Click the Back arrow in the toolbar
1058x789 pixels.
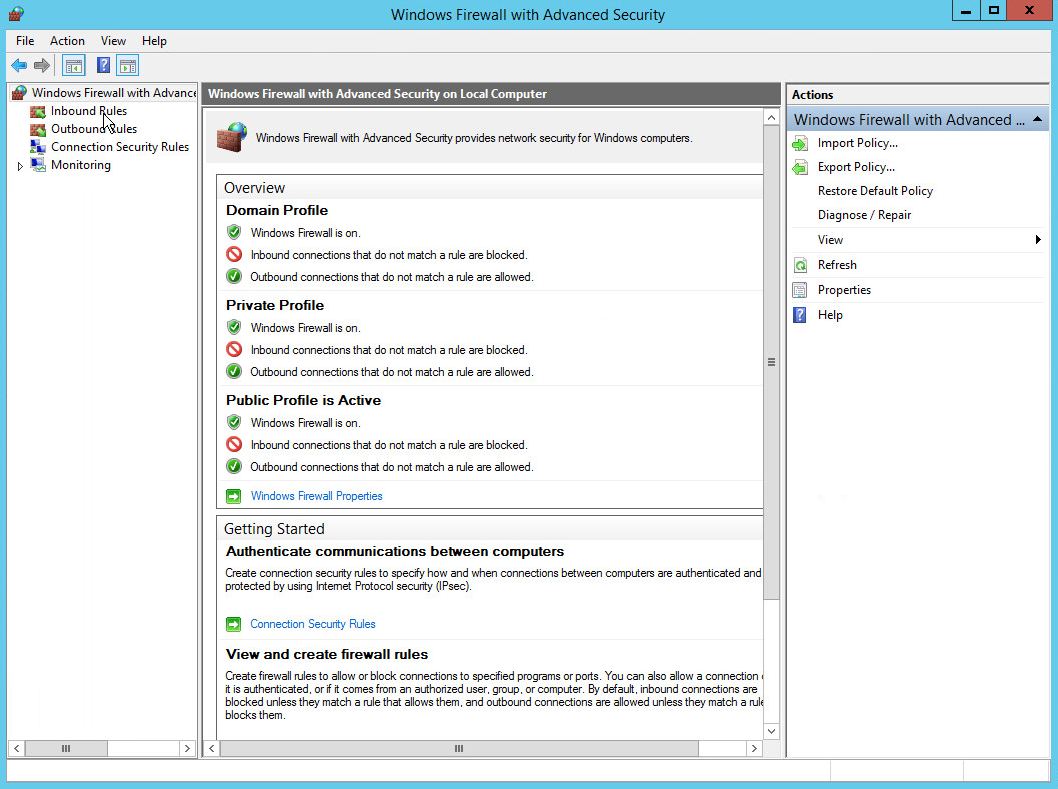[x=18, y=66]
